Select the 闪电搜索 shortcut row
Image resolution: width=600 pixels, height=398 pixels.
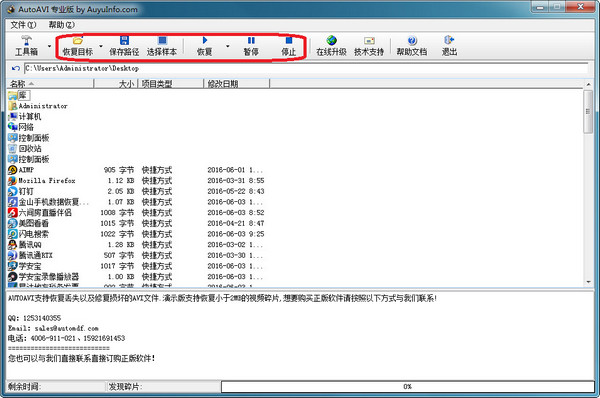[x=136, y=234]
